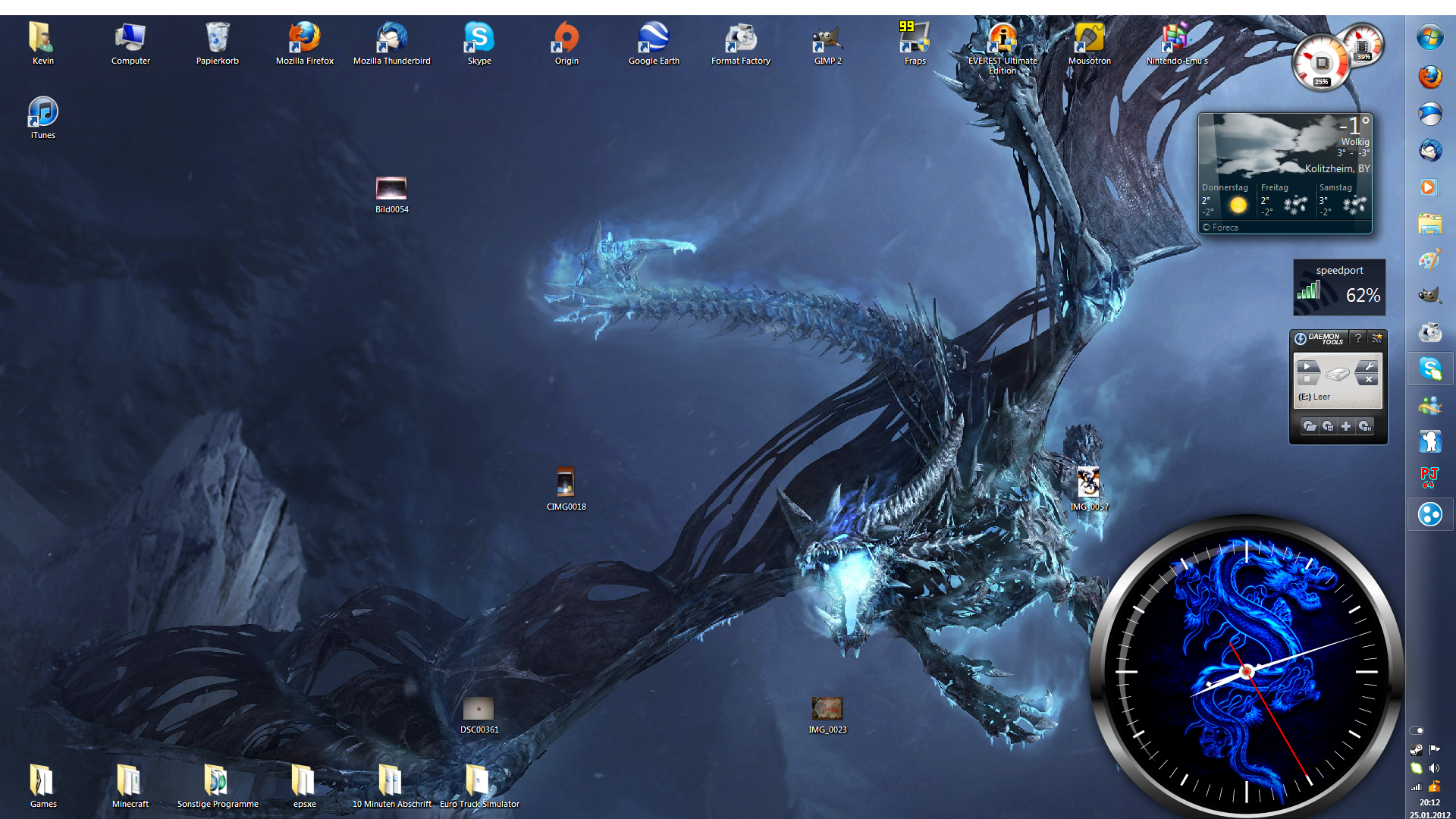Open the 10 Minuten Abschrift folder
Image resolution: width=1456 pixels, height=819 pixels.
[392, 786]
